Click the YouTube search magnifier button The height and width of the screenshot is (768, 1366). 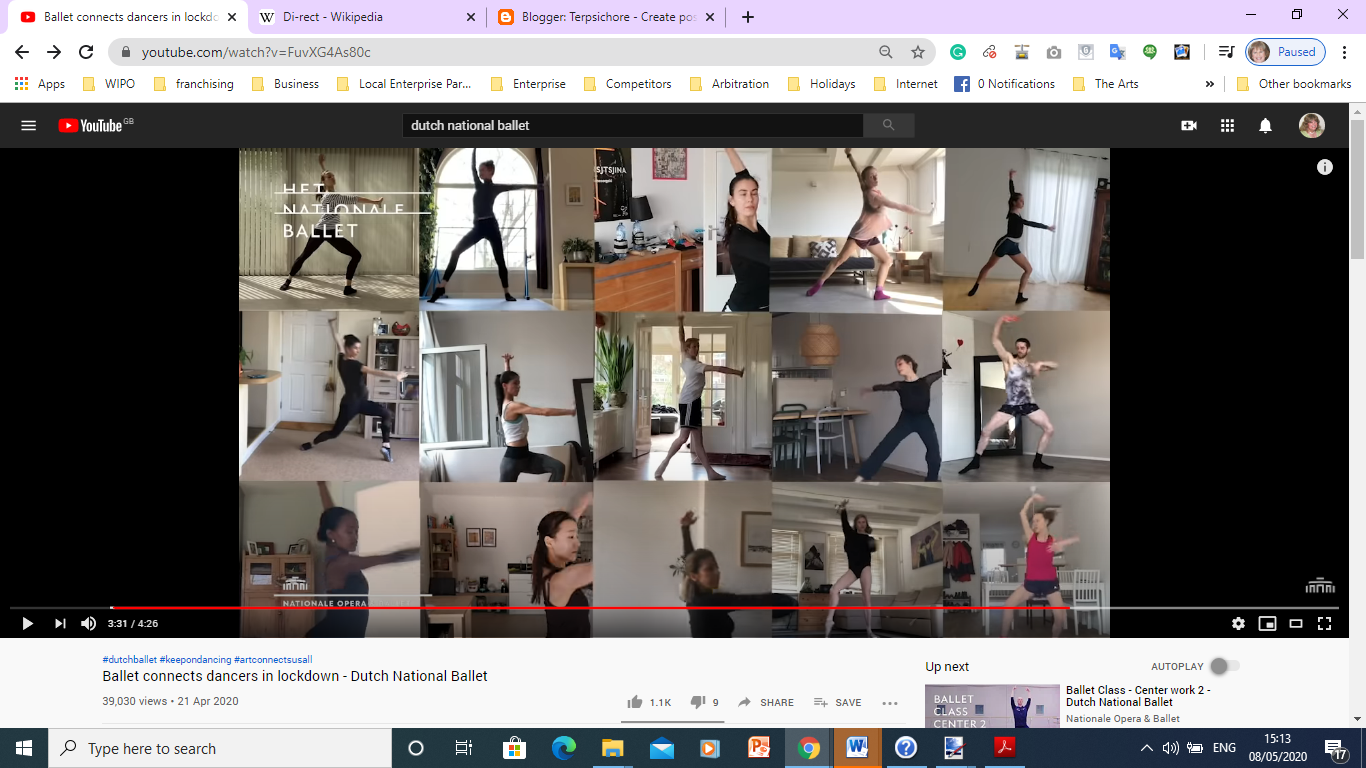tap(888, 125)
